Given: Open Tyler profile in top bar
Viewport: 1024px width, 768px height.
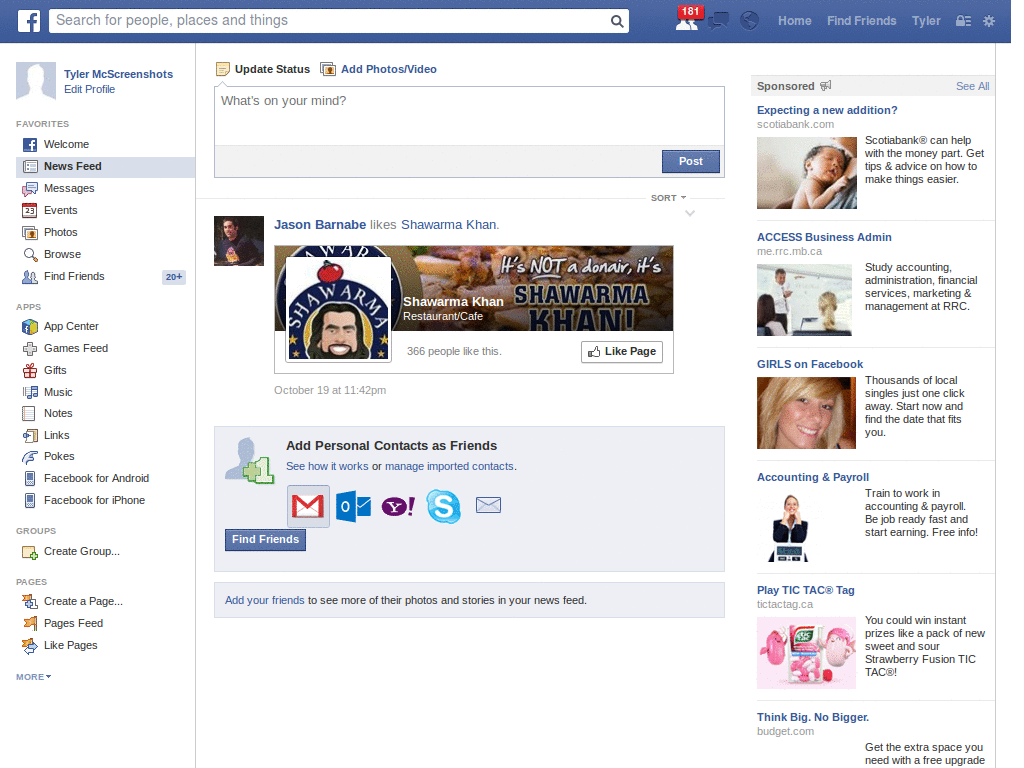Looking at the screenshot, I should [x=926, y=21].
